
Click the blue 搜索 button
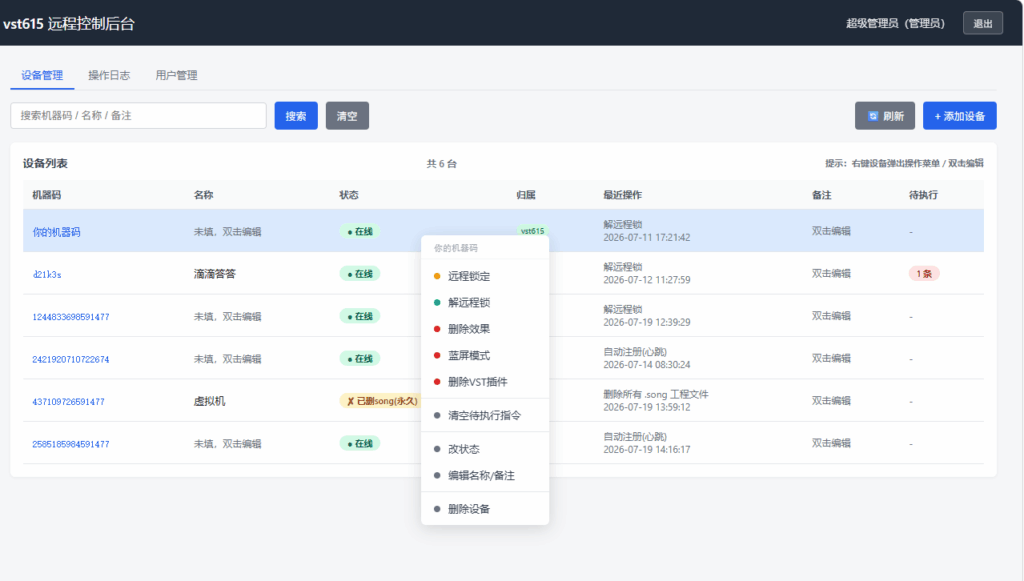tap(296, 116)
